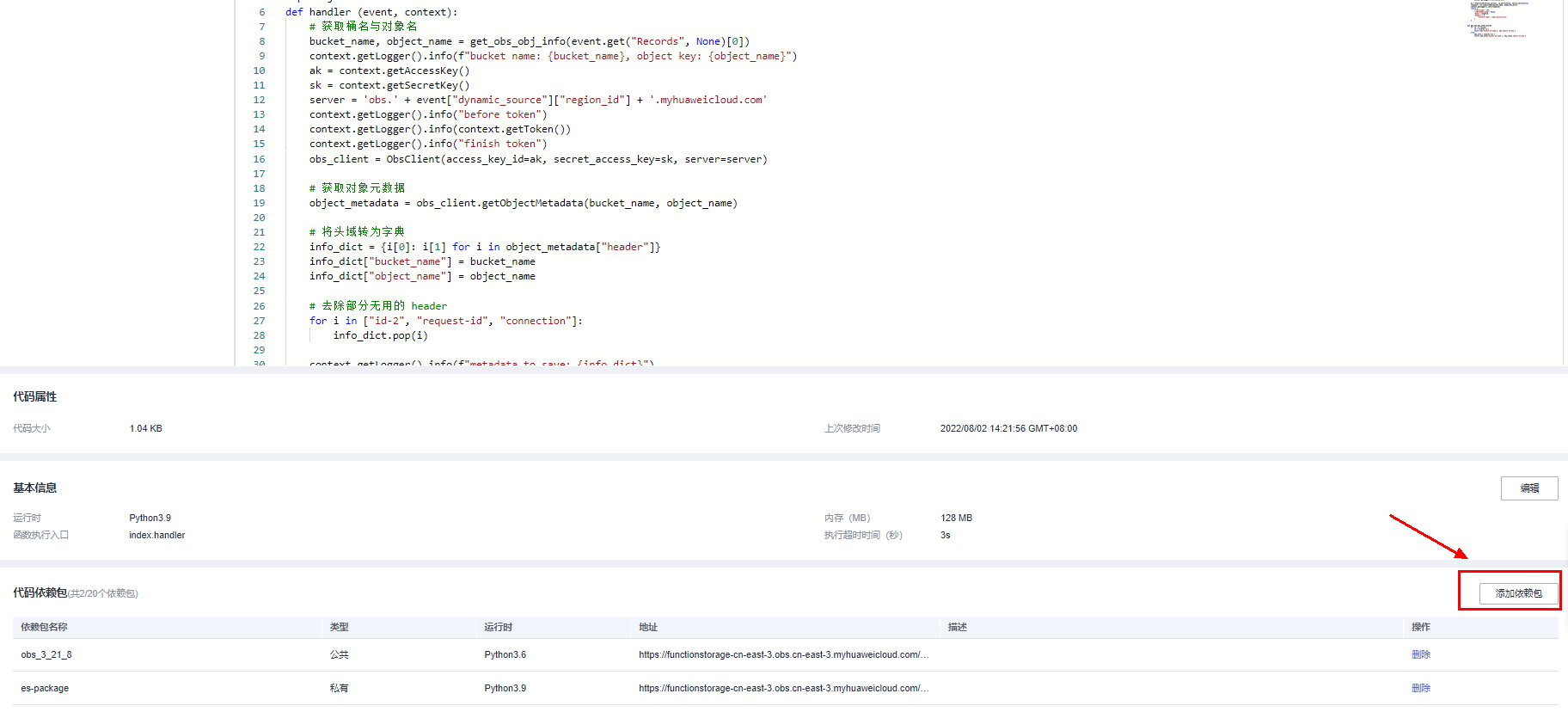Click the sk = context.getSecretKey() line
This screenshot has width=1568, height=712.
(389, 85)
